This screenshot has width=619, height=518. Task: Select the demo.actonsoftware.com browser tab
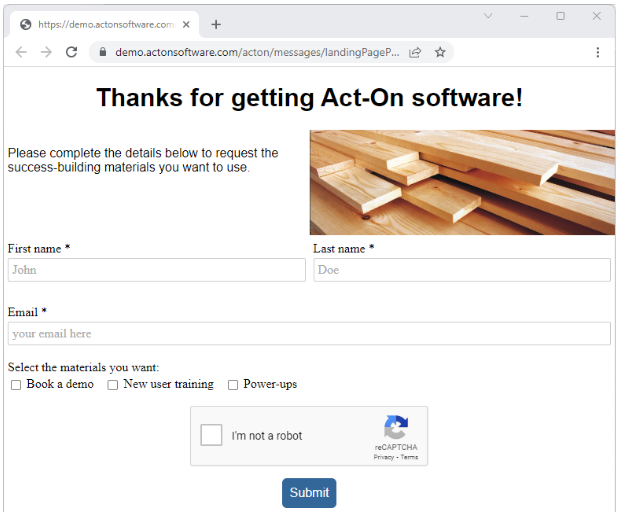click(105, 24)
